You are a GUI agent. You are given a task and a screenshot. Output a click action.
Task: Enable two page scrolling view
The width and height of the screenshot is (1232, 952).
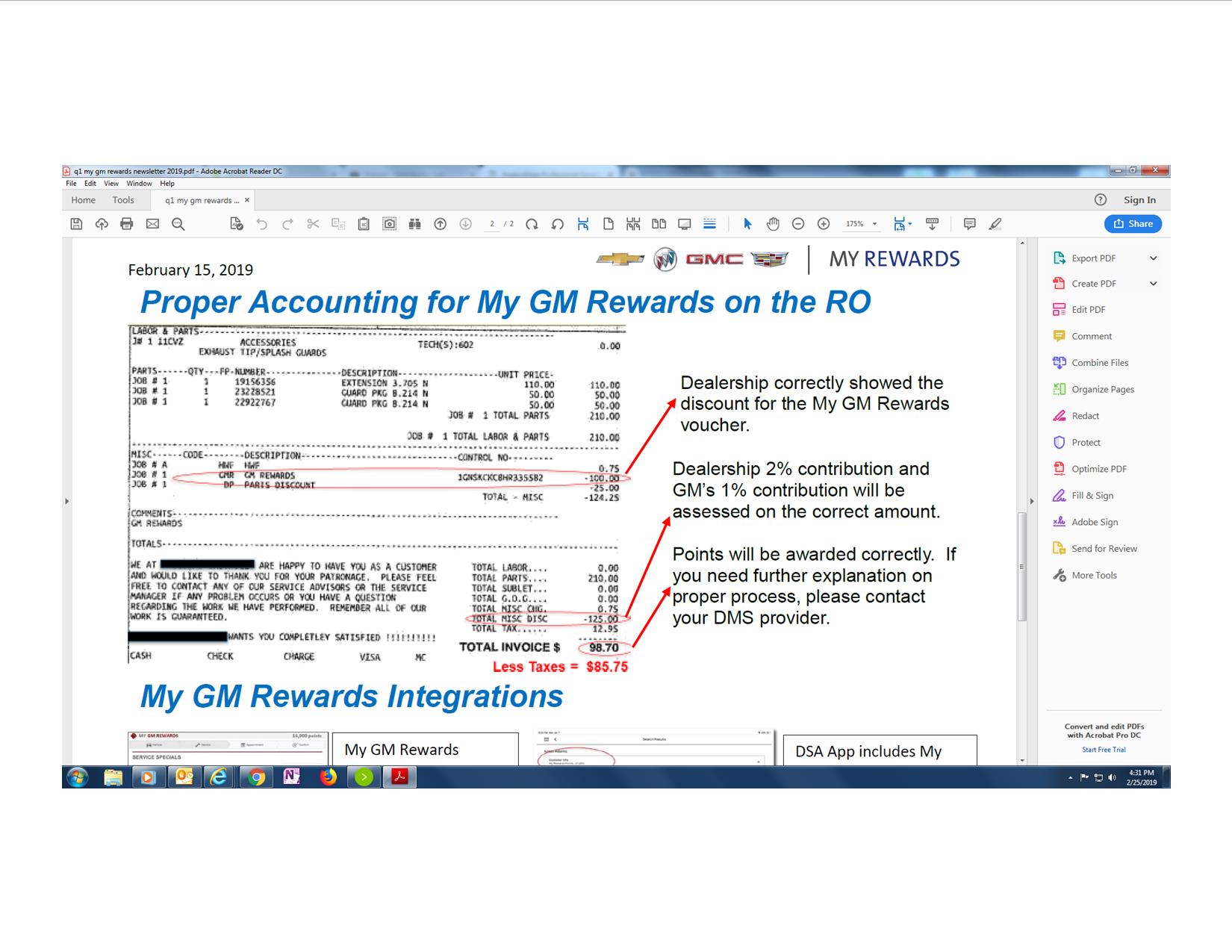(x=633, y=224)
